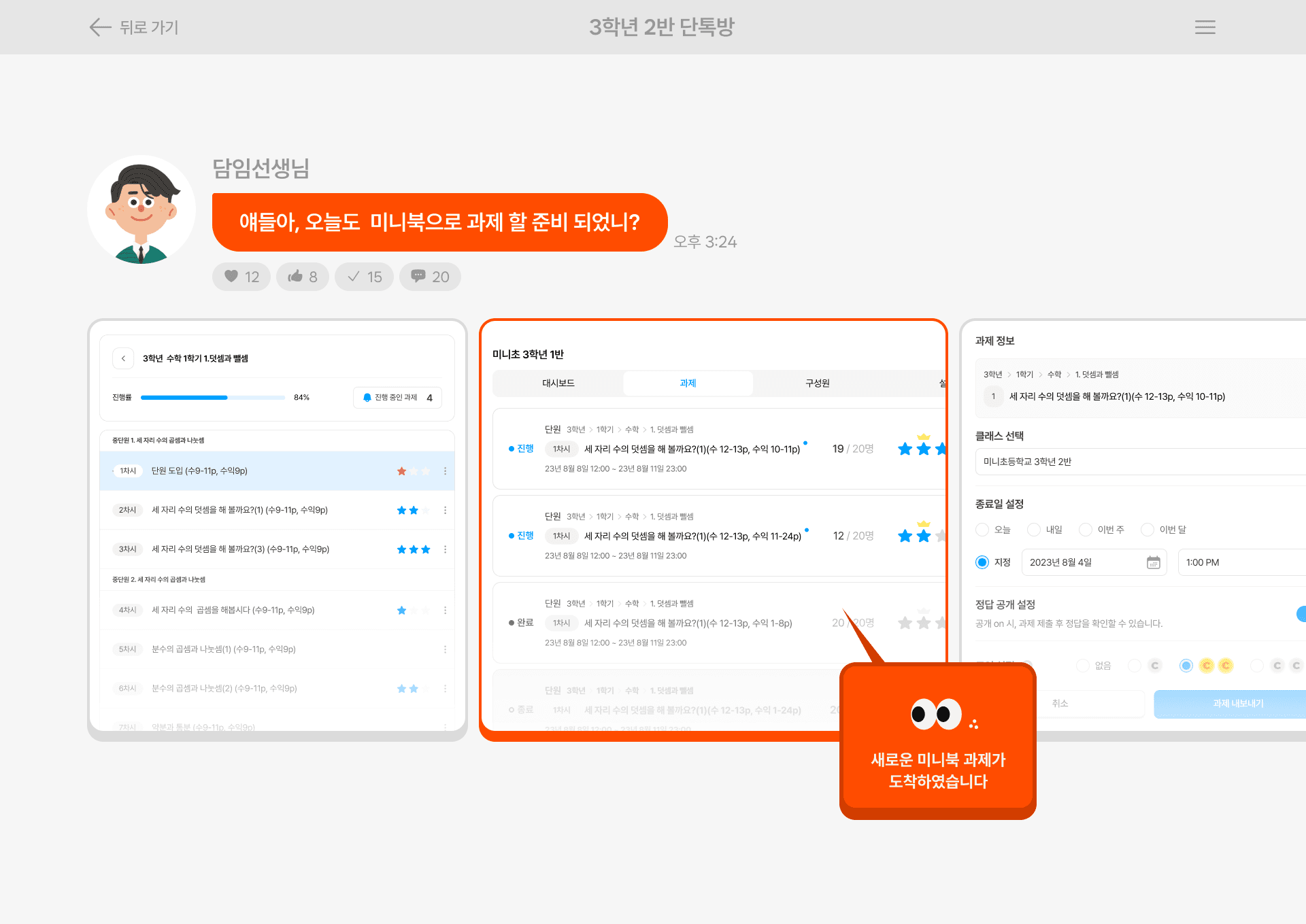Click the bell 진행 중인 과제 button
This screenshot has width=1306, height=924.
[x=398, y=398]
